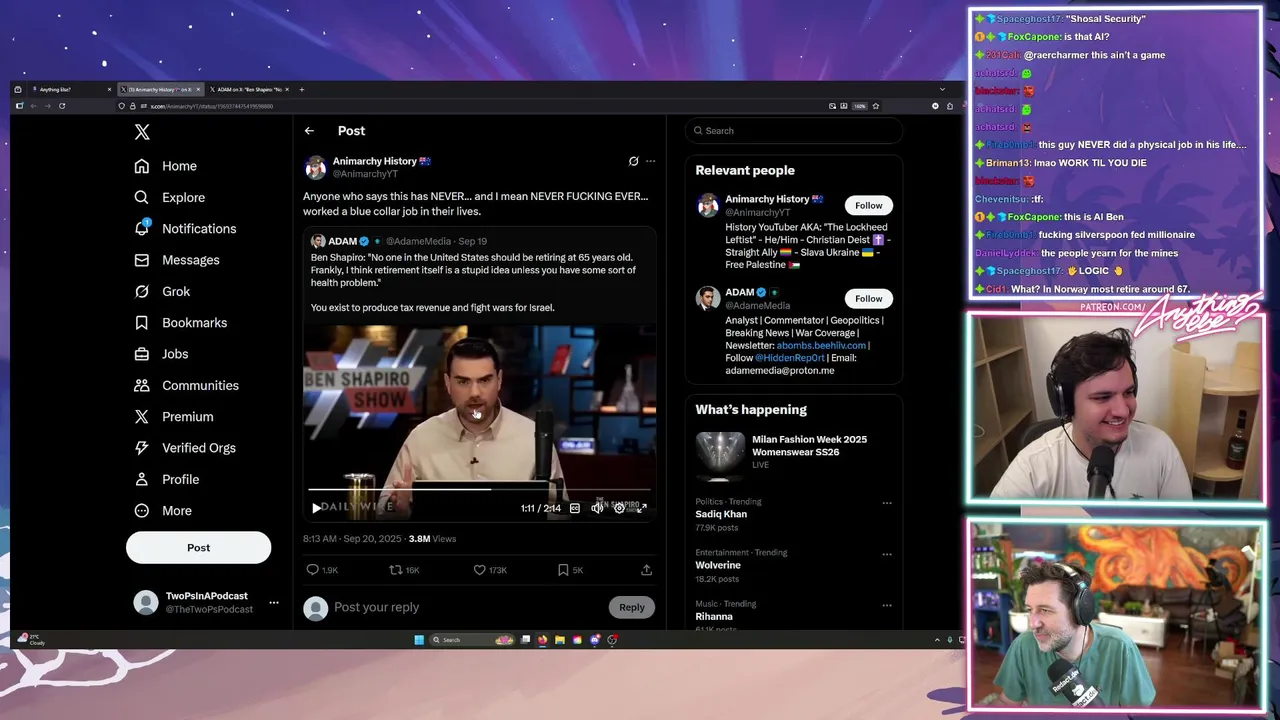Open a new browser tab with plus
Image resolution: width=1280 pixels, height=720 pixels.
[x=301, y=90]
